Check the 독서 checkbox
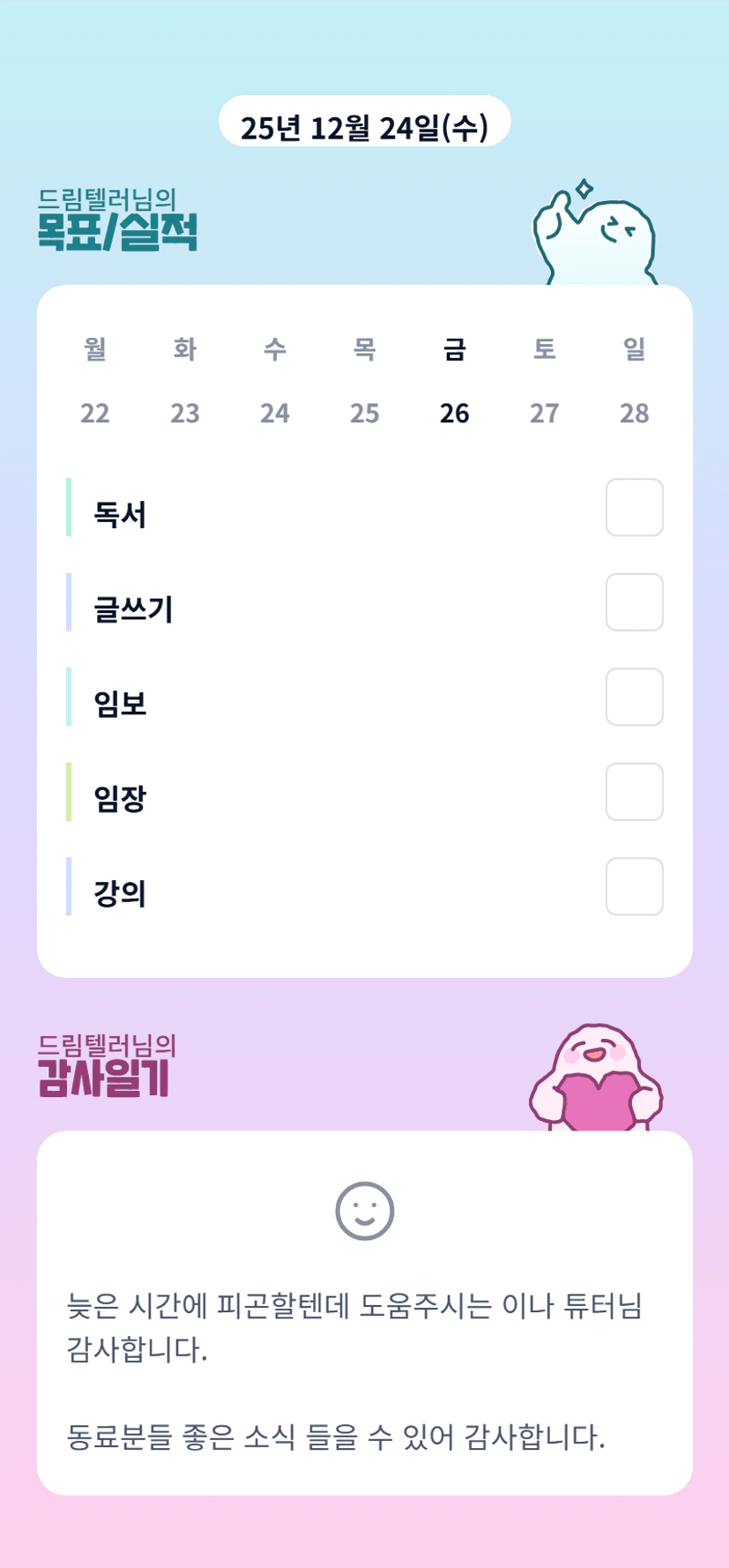The width and height of the screenshot is (729, 1568). point(634,507)
